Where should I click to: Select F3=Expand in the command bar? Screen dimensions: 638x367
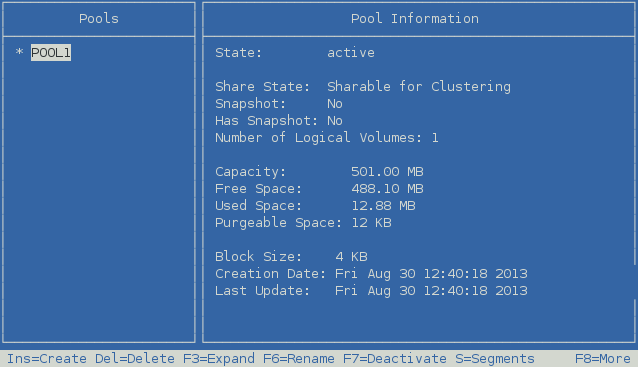(x=218, y=359)
